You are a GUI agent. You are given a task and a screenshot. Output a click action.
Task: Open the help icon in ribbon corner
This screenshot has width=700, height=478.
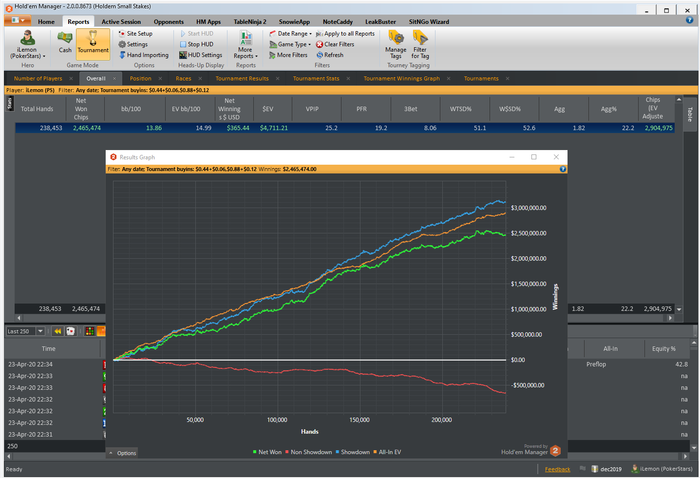point(689,20)
